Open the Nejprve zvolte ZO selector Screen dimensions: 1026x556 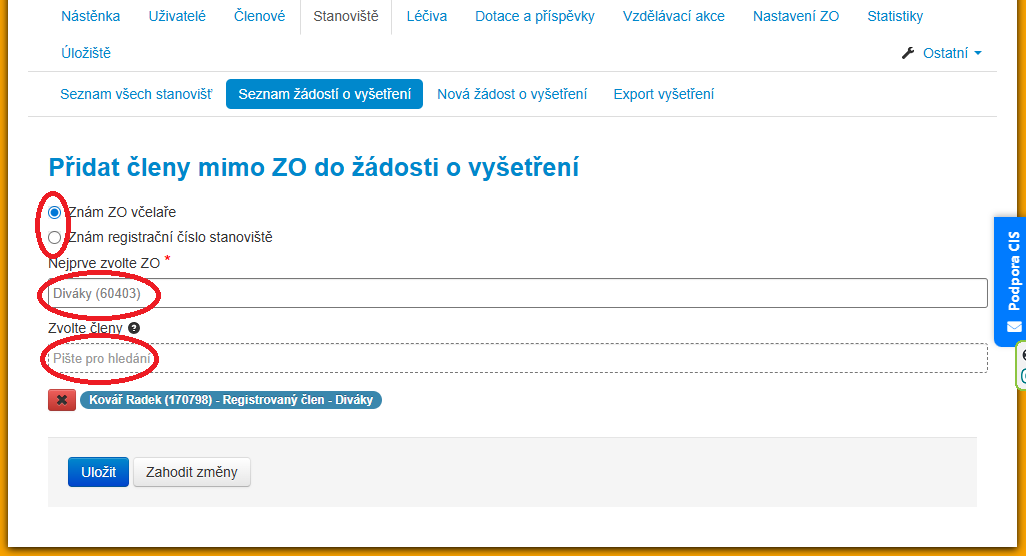click(x=517, y=294)
